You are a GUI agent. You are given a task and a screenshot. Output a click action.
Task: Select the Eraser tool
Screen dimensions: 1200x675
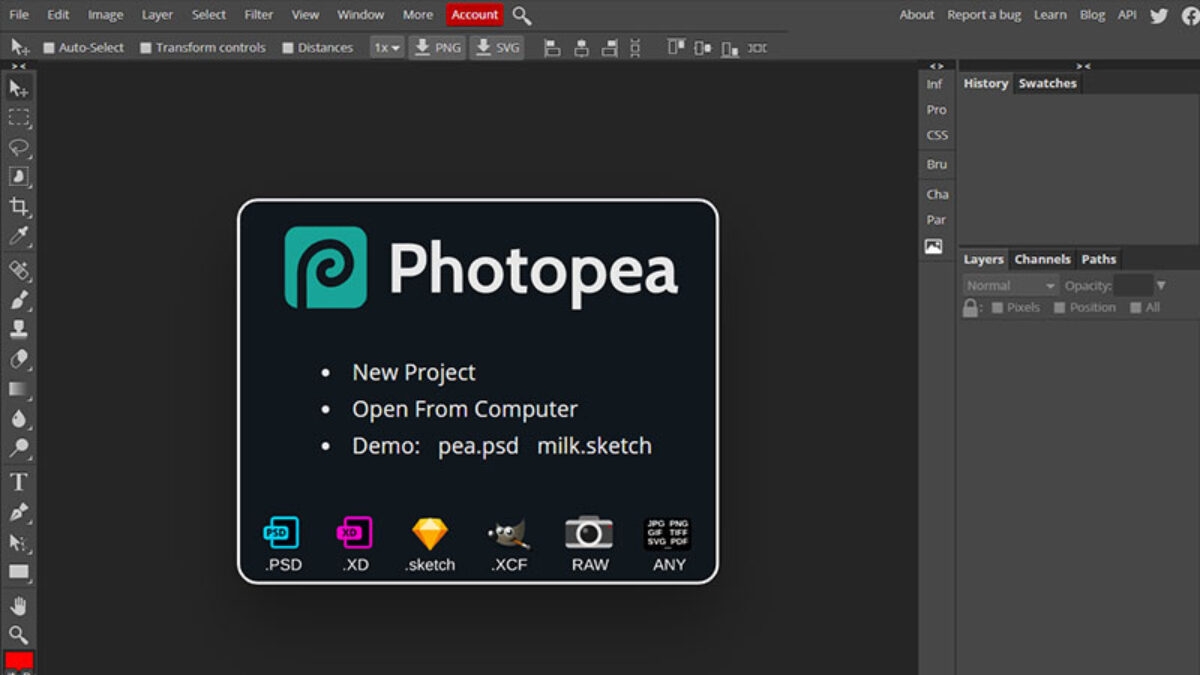pyautogui.click(x=18, y=359)
